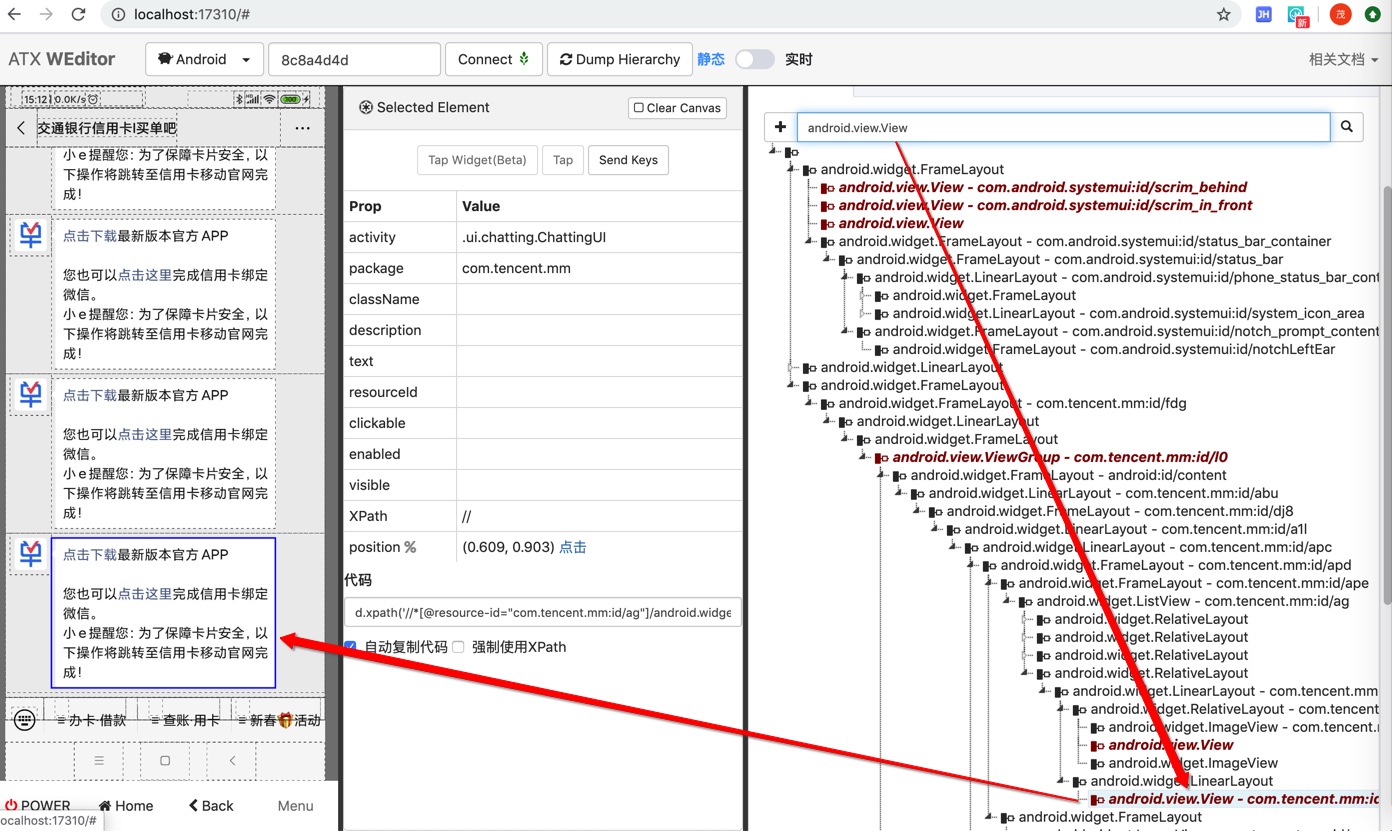This screenshot has height=832, width=1392.
Task: Click the Send Keys button
Action: (628, 160)
